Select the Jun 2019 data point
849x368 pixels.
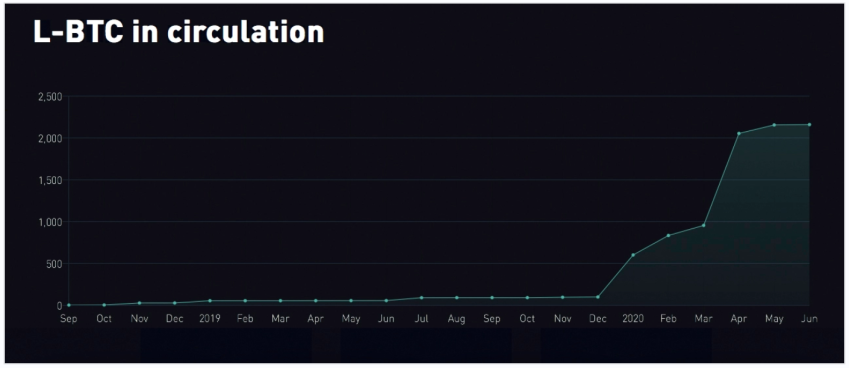(386, 301)
